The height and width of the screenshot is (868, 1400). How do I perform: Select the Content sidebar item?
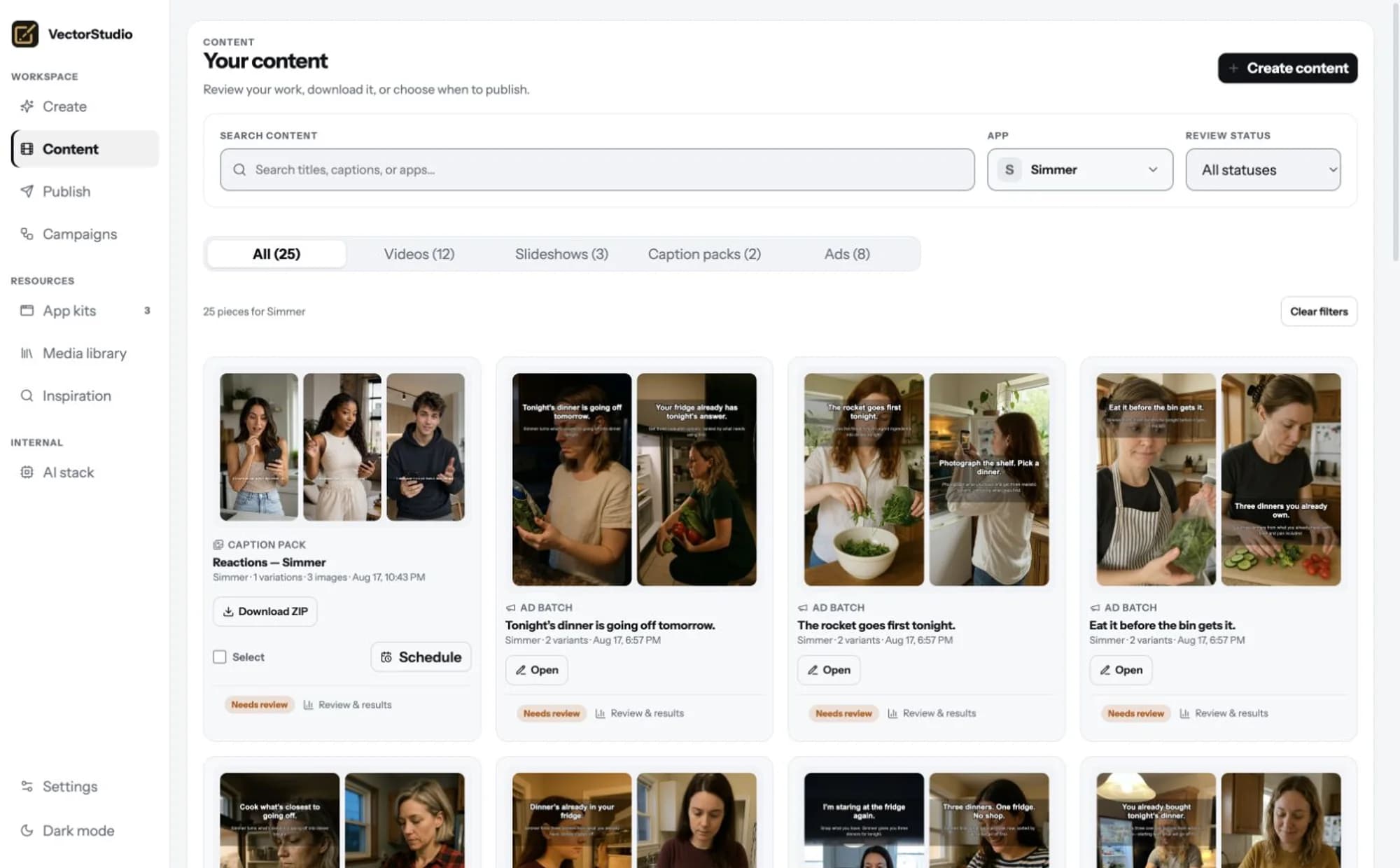[85, 148]
